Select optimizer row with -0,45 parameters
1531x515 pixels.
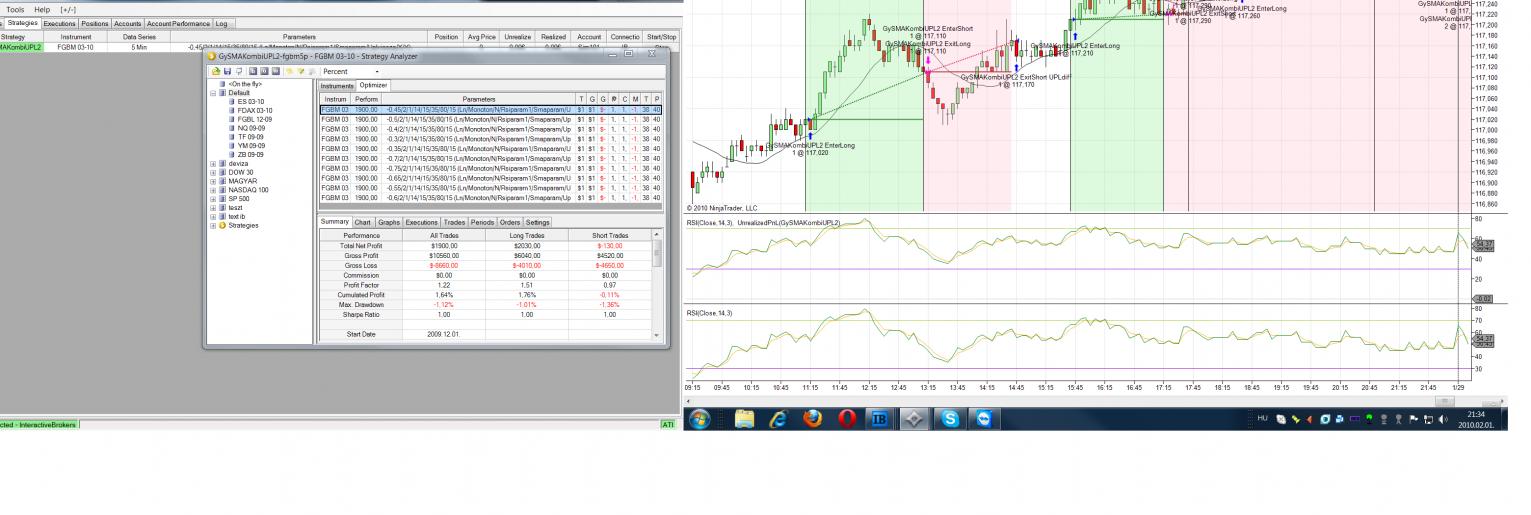tap(490, 109)
